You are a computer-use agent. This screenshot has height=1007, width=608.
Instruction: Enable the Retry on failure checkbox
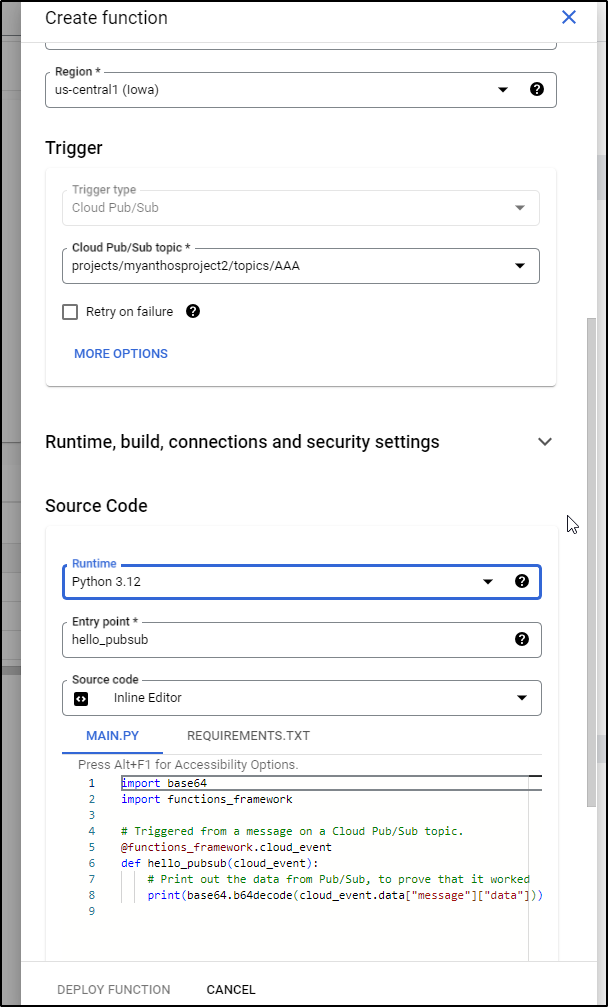coord(70,312)
